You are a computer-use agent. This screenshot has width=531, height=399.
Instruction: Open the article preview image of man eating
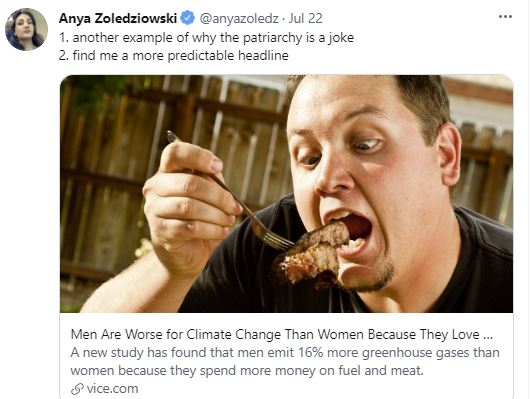pyautogui.click(x=286, y=194)
